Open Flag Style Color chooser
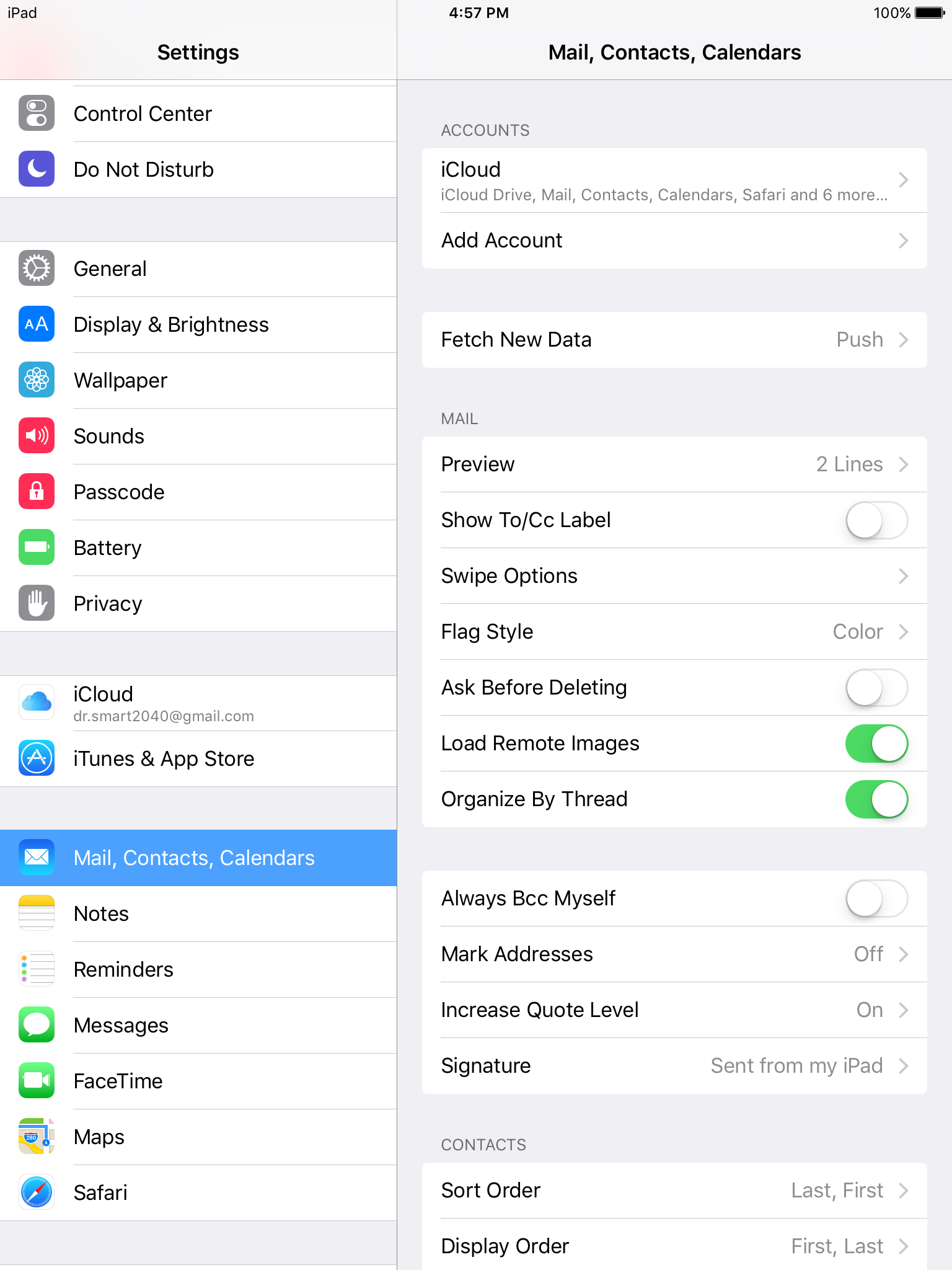952x1270 pixels. 674,632
